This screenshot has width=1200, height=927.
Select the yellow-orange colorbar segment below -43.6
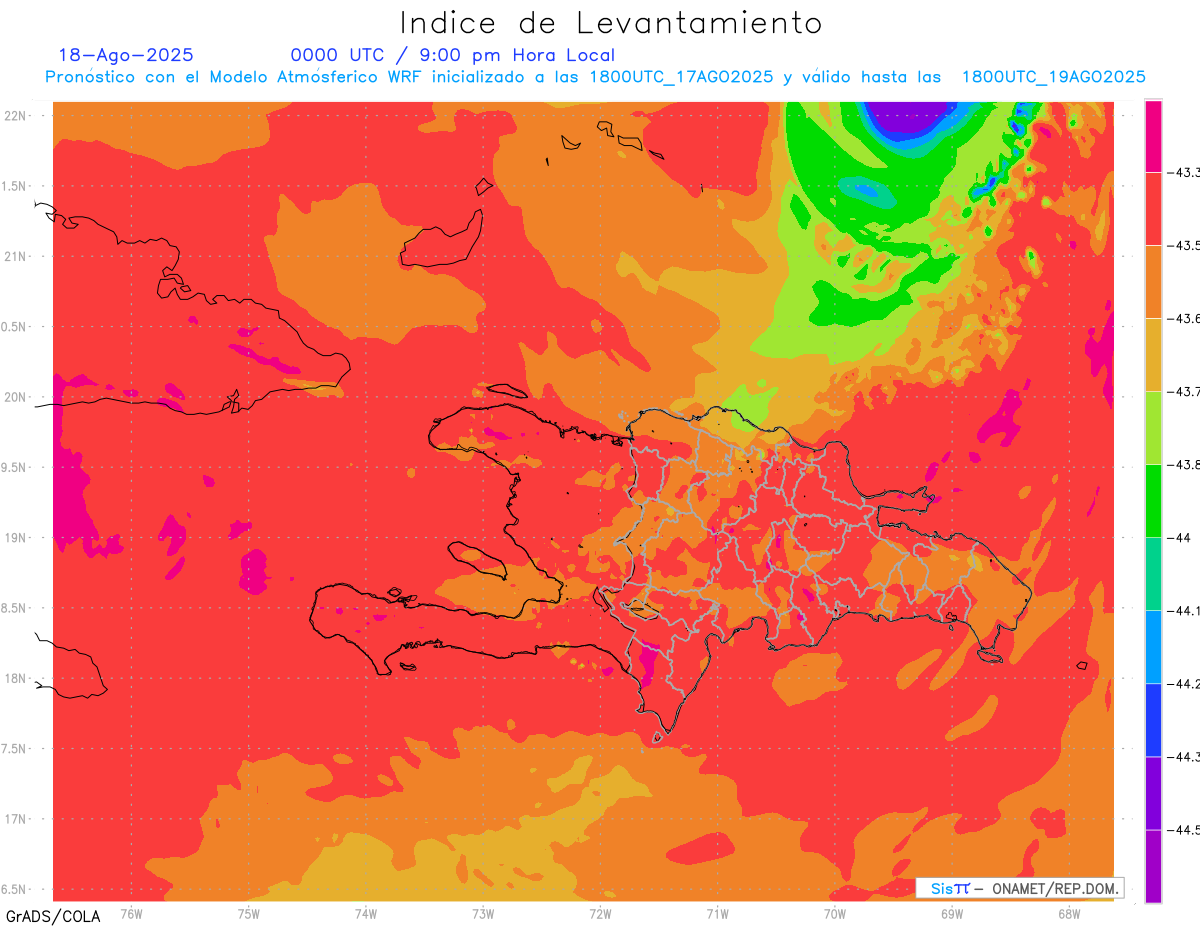point(1153,355)
